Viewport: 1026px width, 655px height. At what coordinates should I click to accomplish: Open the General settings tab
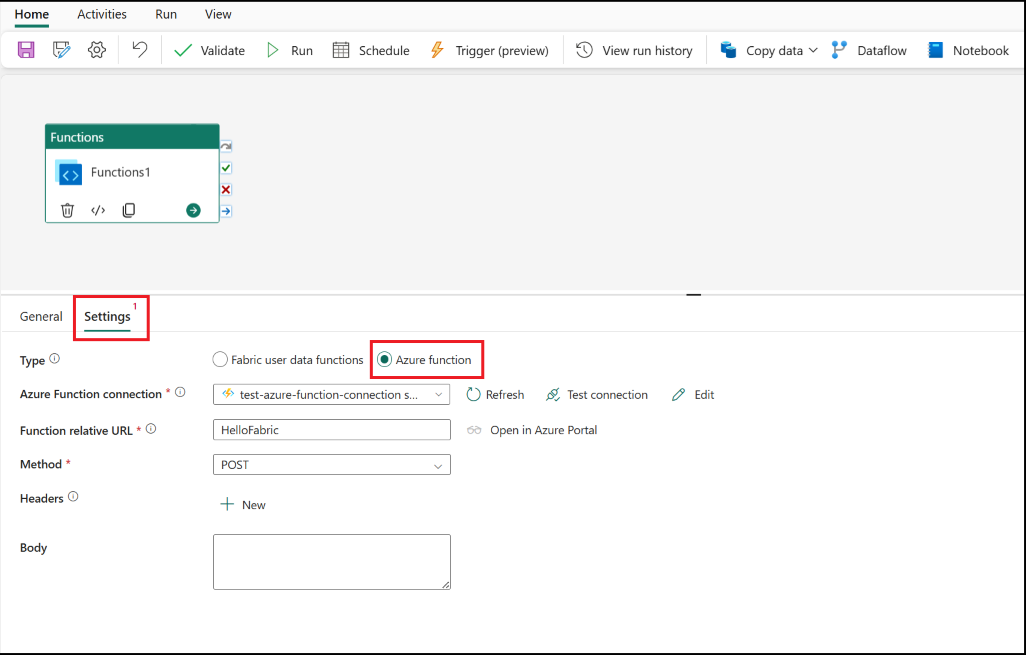(x=41, y=316)
